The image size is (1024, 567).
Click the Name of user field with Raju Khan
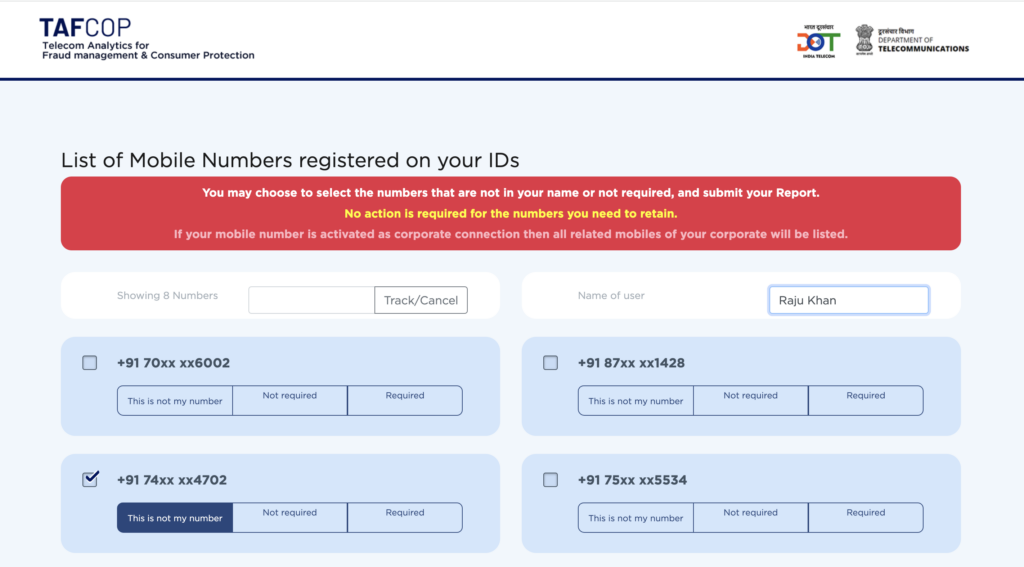849,300
